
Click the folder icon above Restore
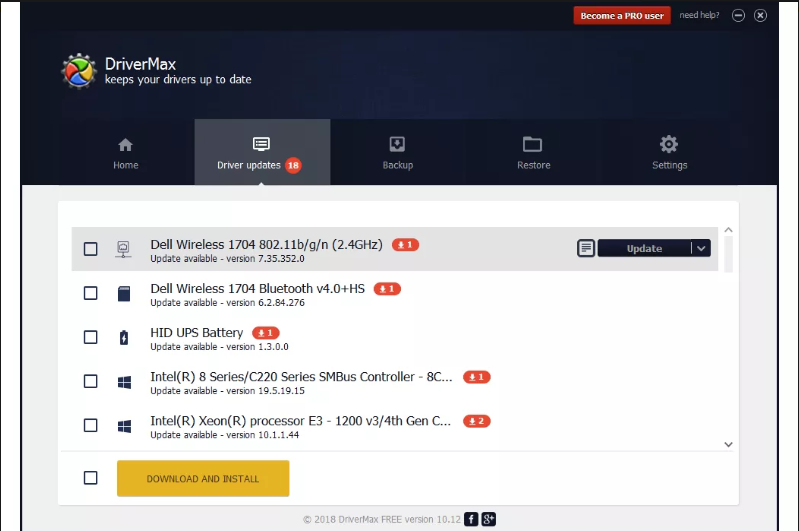pos(532,144)
